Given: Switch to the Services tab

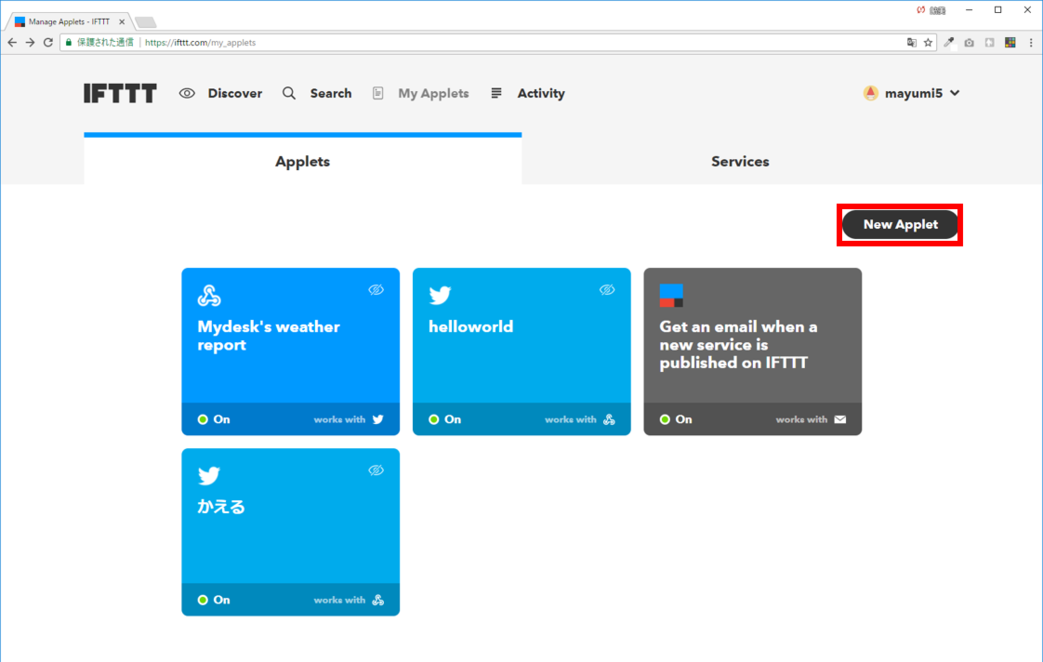Looking at the screenshot, I should [x=740, y=161].
